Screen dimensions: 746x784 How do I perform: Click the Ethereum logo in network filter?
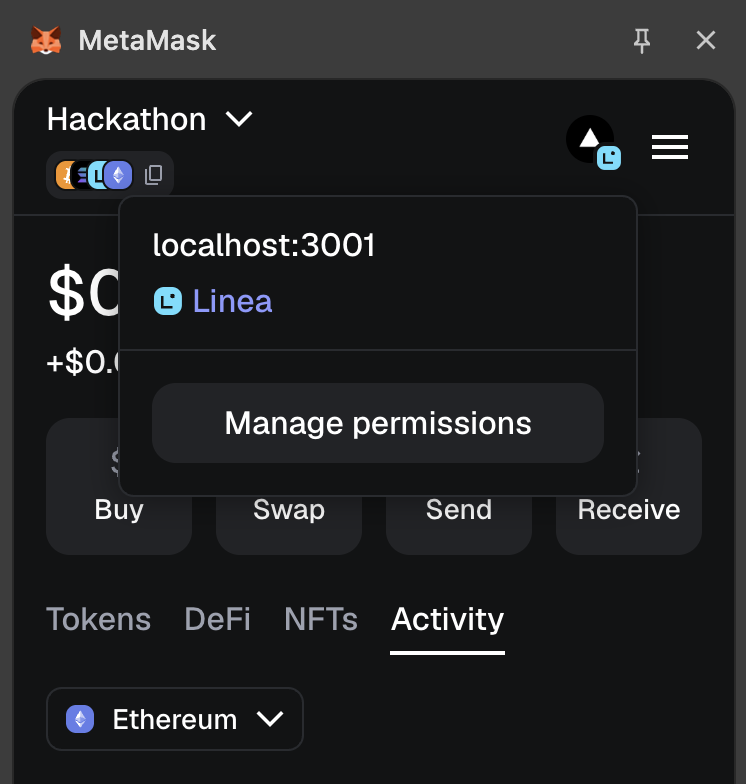coord(79,719)
